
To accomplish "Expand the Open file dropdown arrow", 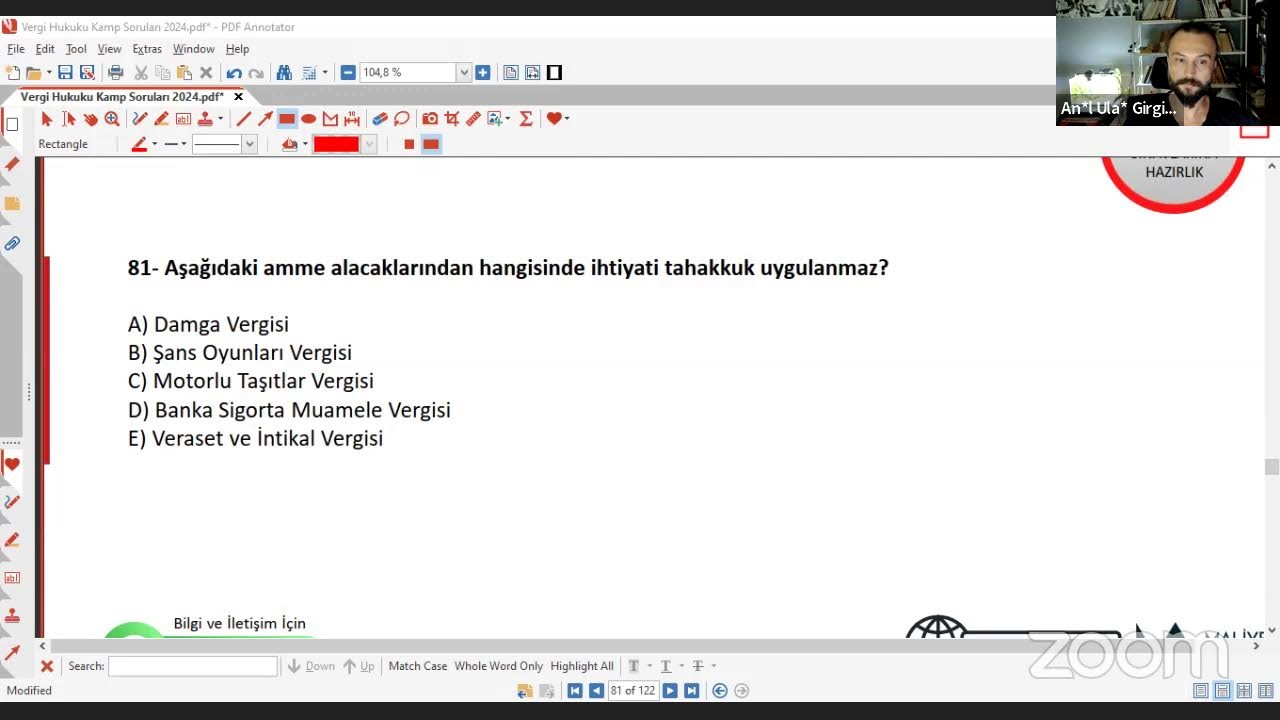I will [49, 72].
